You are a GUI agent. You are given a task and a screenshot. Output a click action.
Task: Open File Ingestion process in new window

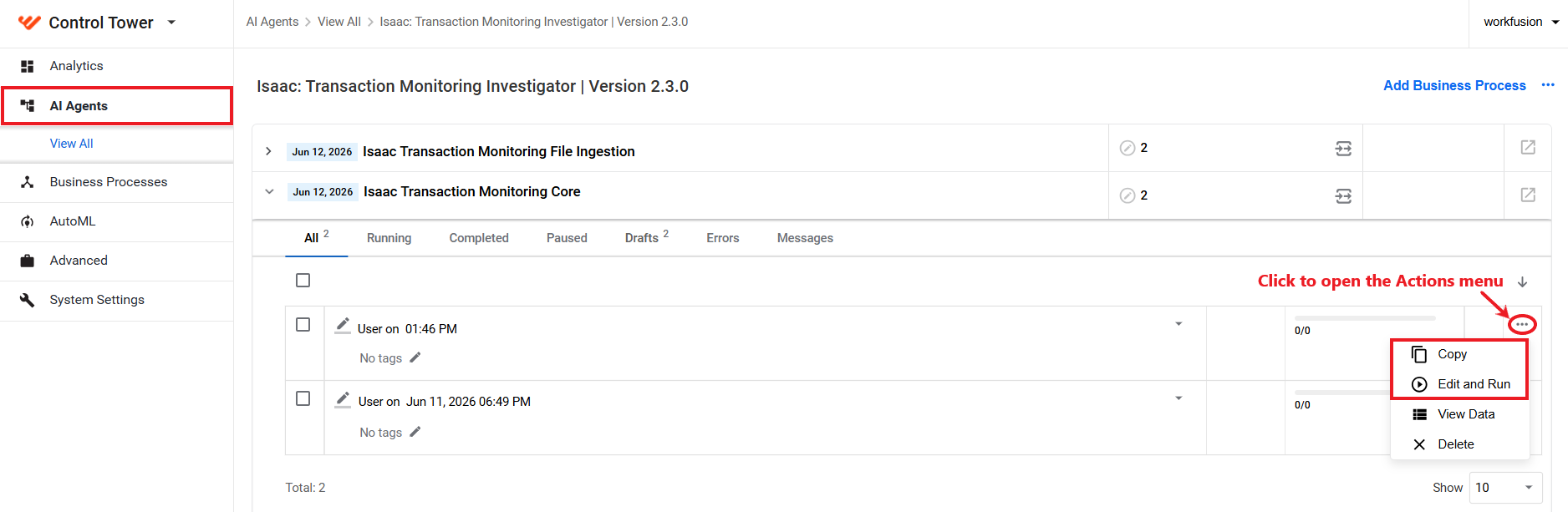pos(1528,147)
